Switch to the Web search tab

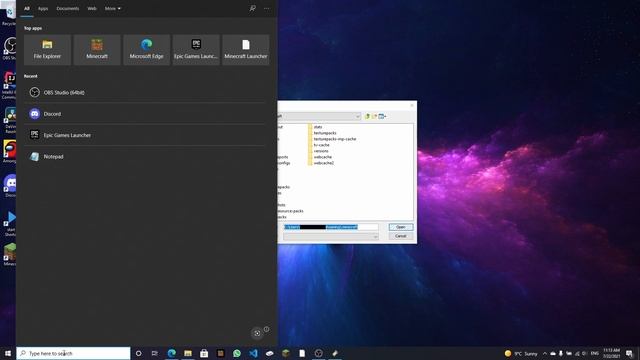click(92, 9)
